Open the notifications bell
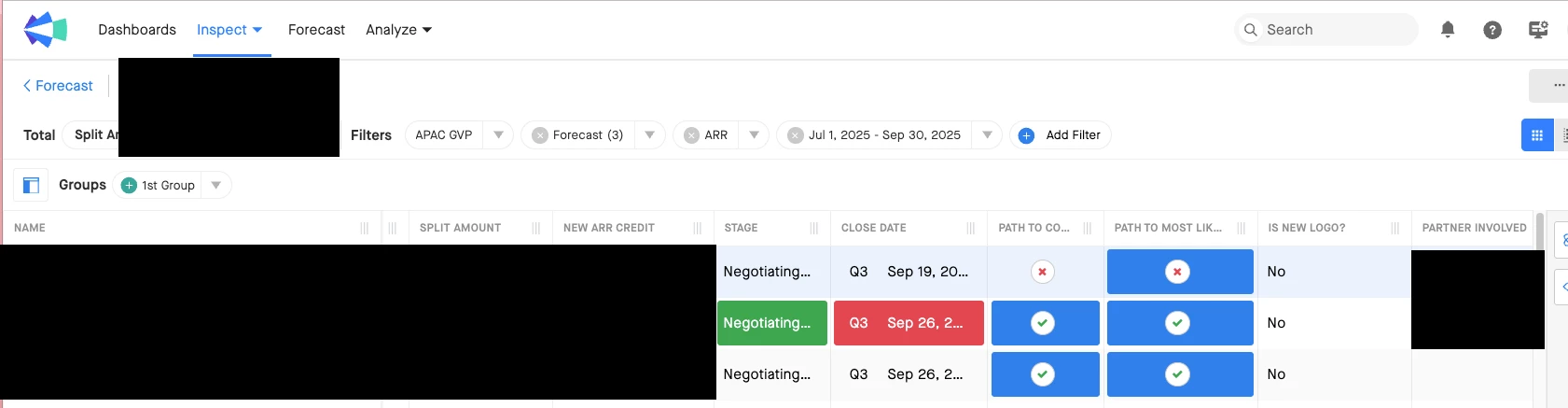1568x408 pixels. point(1448,30)
